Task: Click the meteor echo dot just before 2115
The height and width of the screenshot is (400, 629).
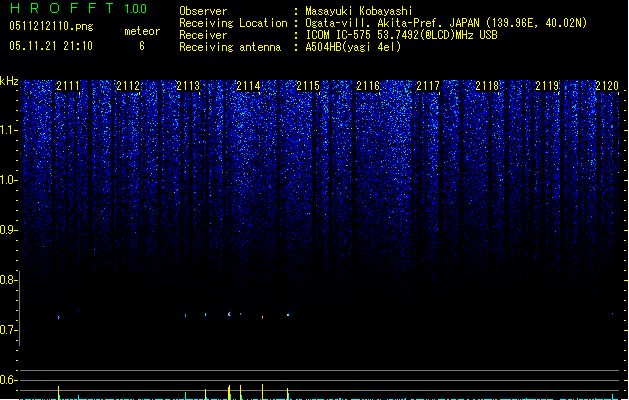Action: click(288, 315)
